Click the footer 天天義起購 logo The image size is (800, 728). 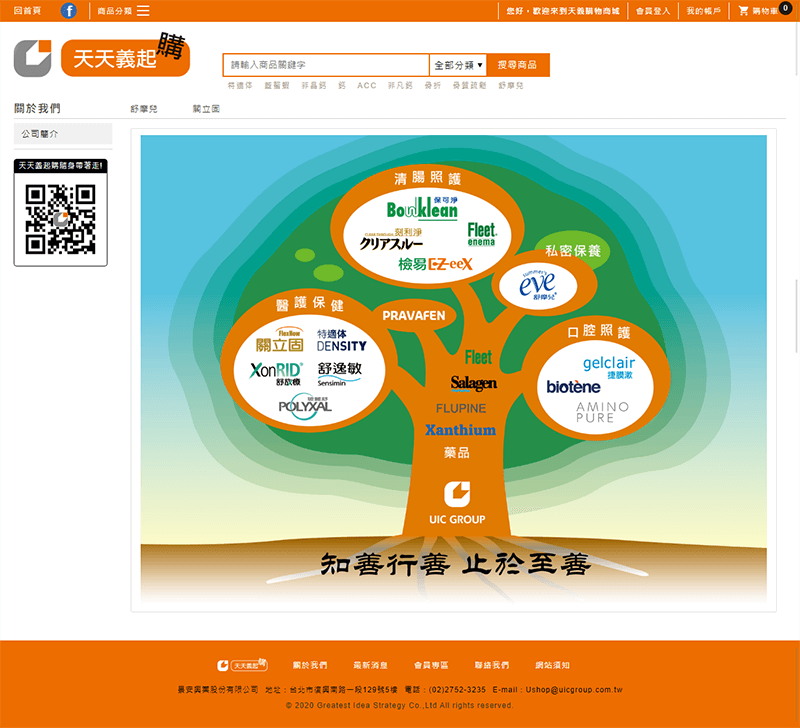point(242,665)
